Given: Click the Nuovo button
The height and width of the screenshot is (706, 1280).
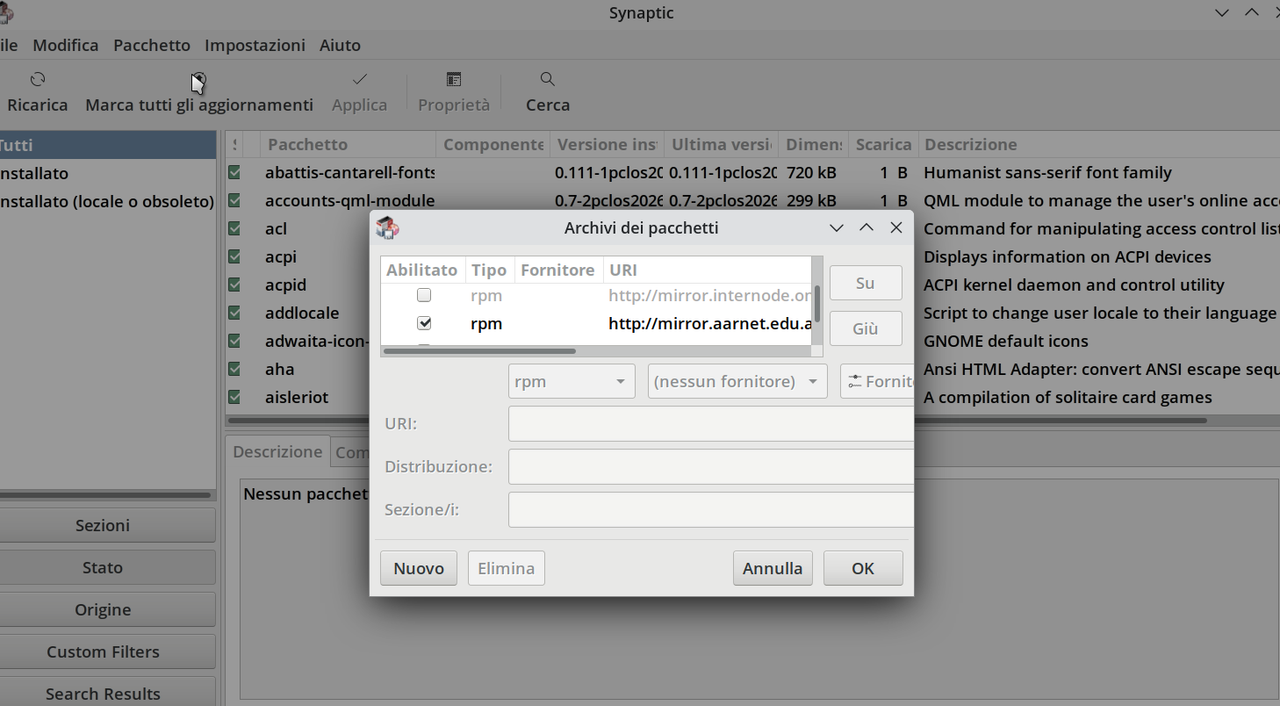Looking at the screenshot, I should (418, 568).
